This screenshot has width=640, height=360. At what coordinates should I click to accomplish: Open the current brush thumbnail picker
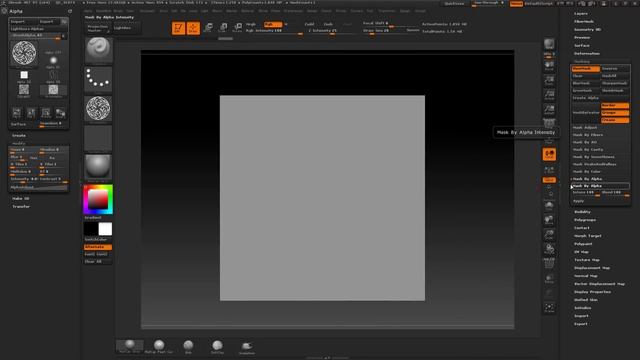[x=98, y=50]
